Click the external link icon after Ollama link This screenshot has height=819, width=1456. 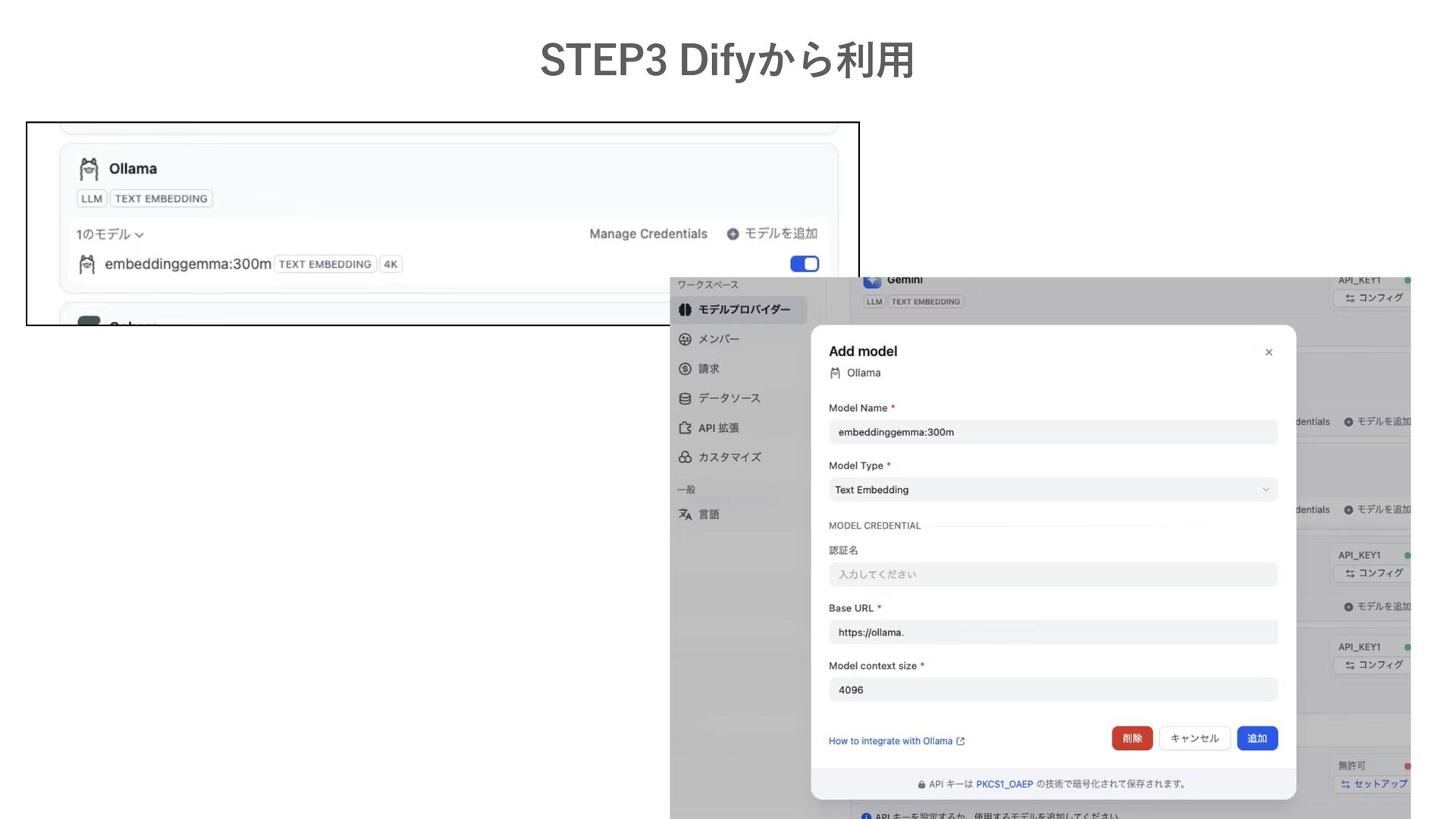[x=960, y=742]
